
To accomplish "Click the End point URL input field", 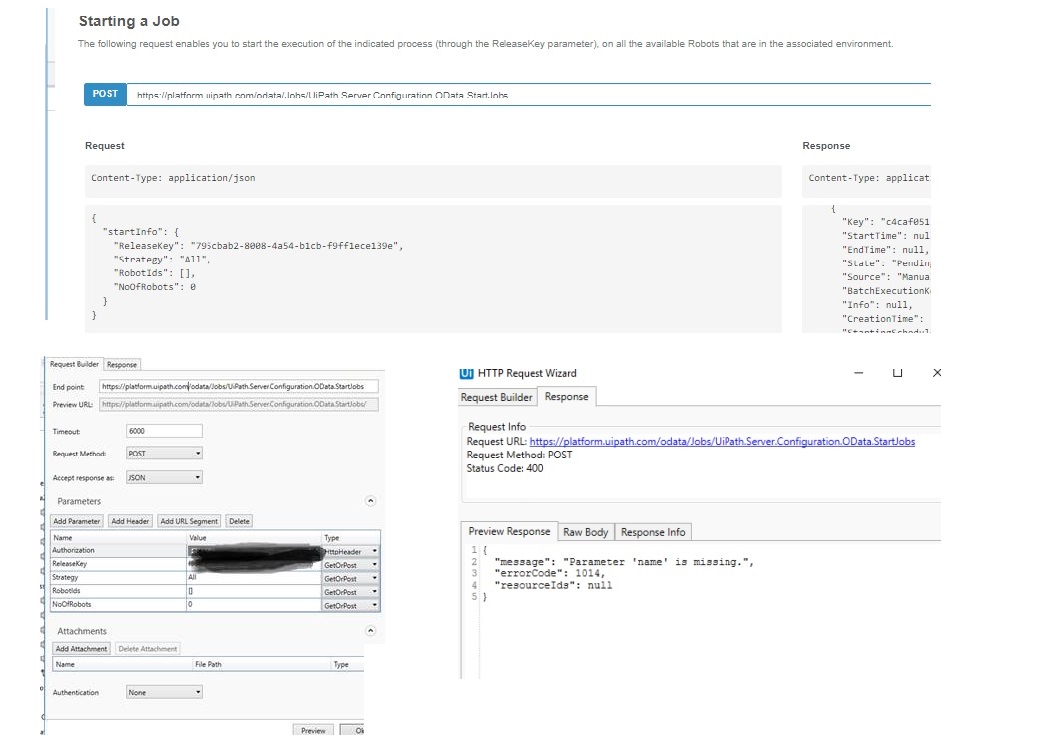I will tap(239, 386).
